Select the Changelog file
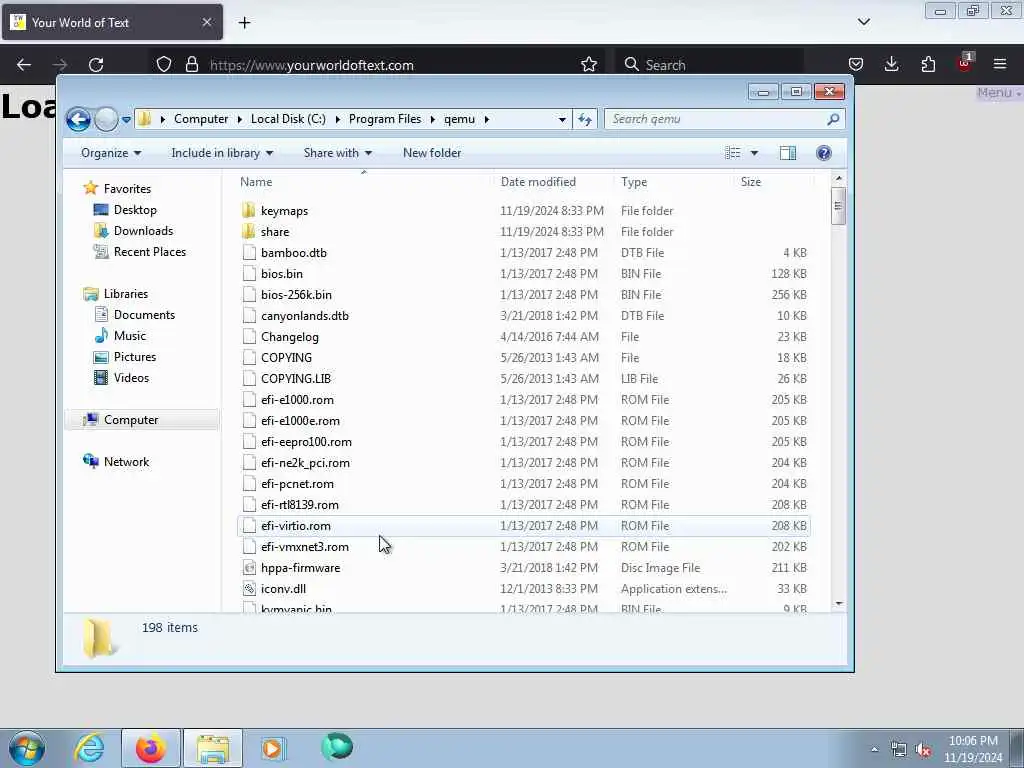Image resolution: width=1024 pixels, height=768 pixels. point(289,337)
